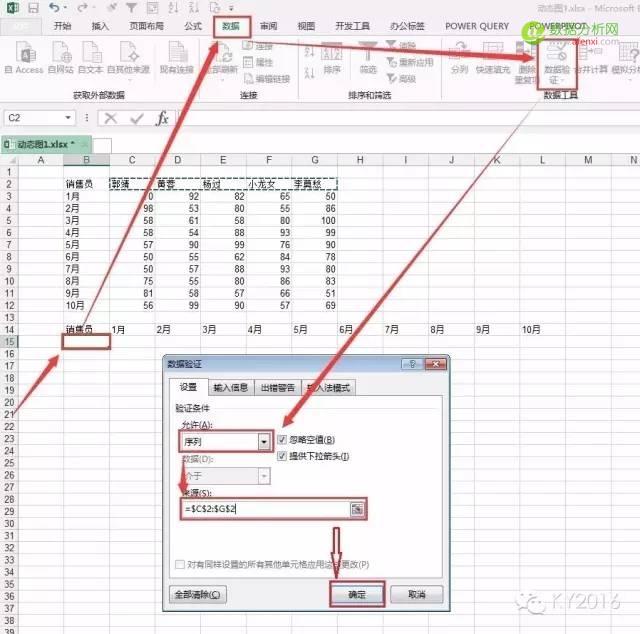Switch to the 出错警告 dialog tab
640x634 pixels.
click(278, 388)
